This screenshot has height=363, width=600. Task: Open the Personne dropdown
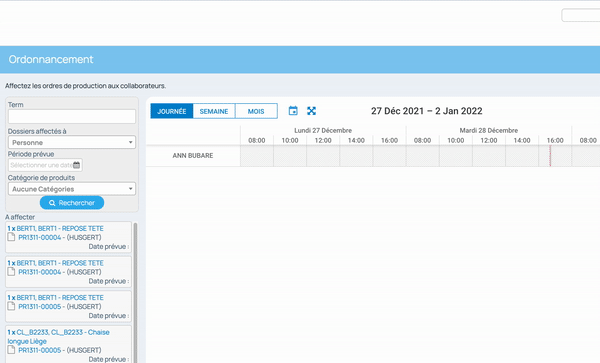(72, 142)
